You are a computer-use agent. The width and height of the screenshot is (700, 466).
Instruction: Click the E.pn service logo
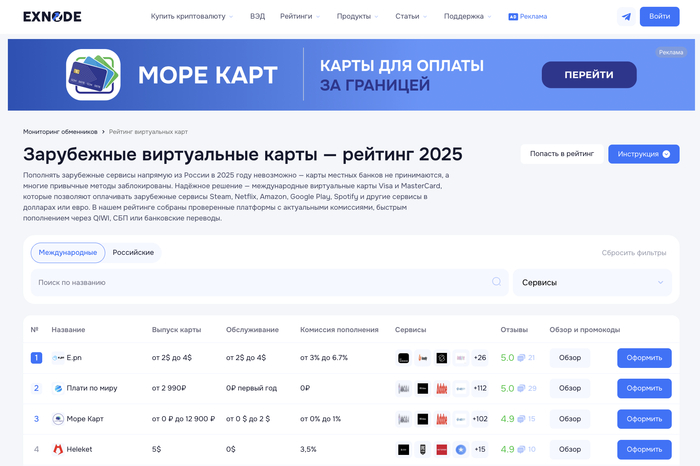59,357
